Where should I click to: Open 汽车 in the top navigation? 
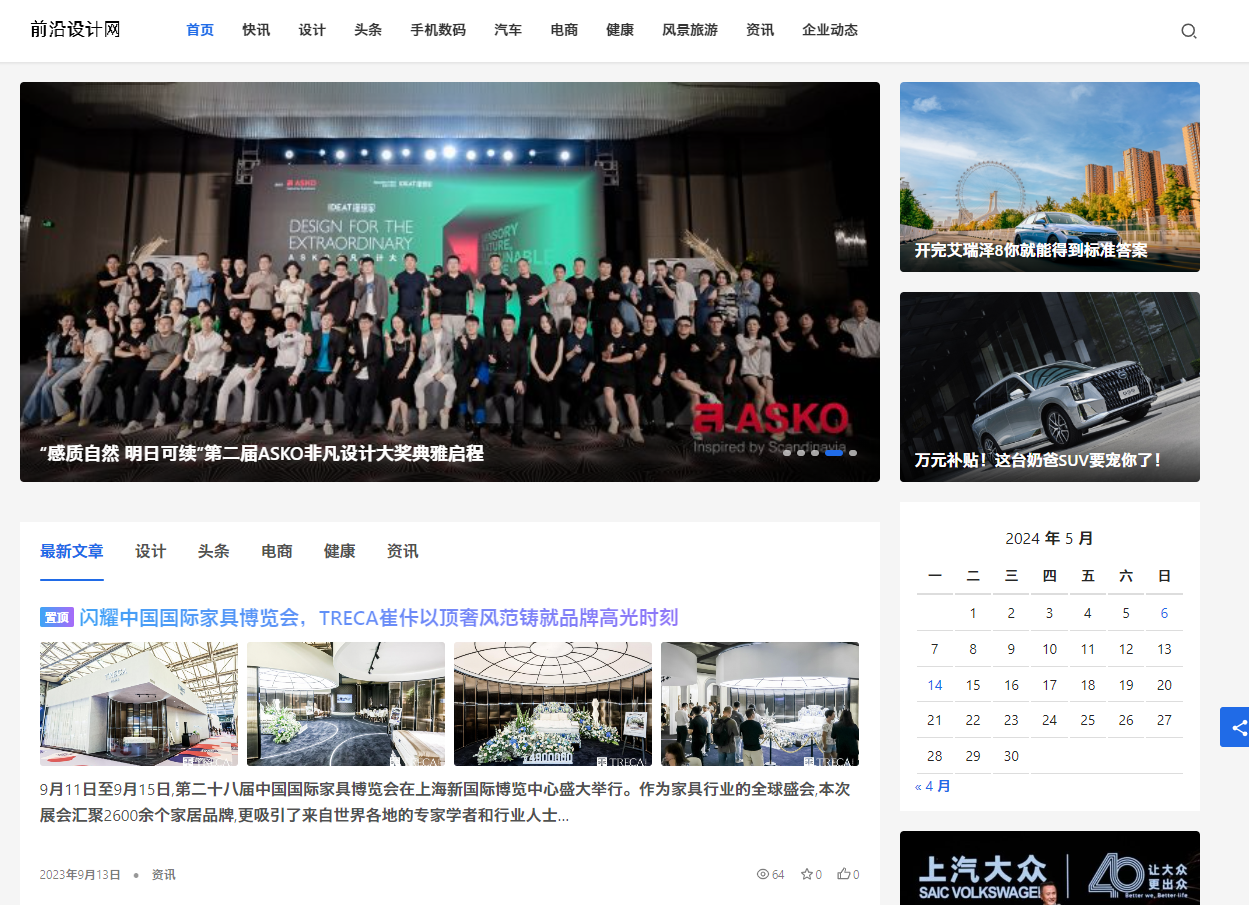(508, 30)
